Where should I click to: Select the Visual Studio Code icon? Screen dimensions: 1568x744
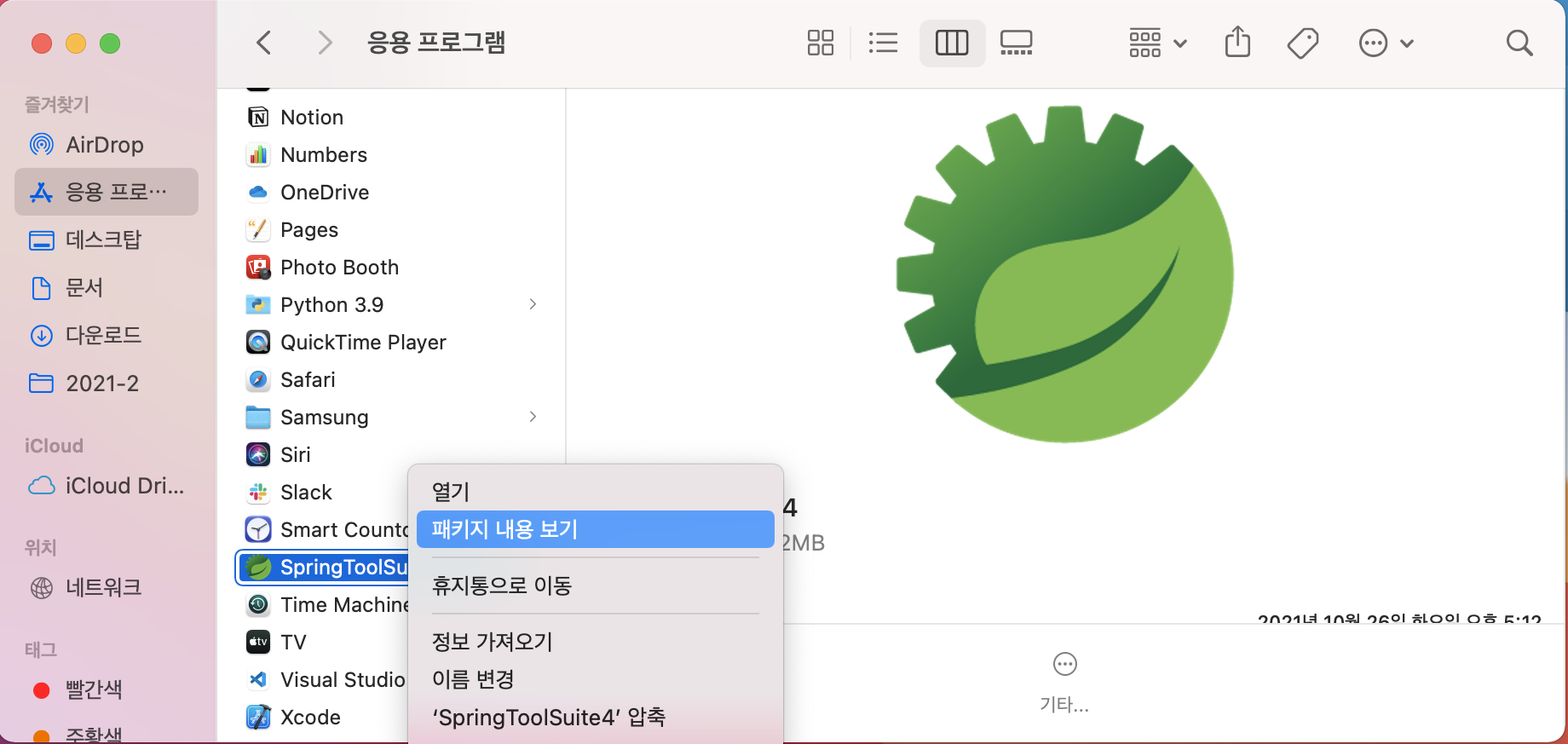point(258,680)
